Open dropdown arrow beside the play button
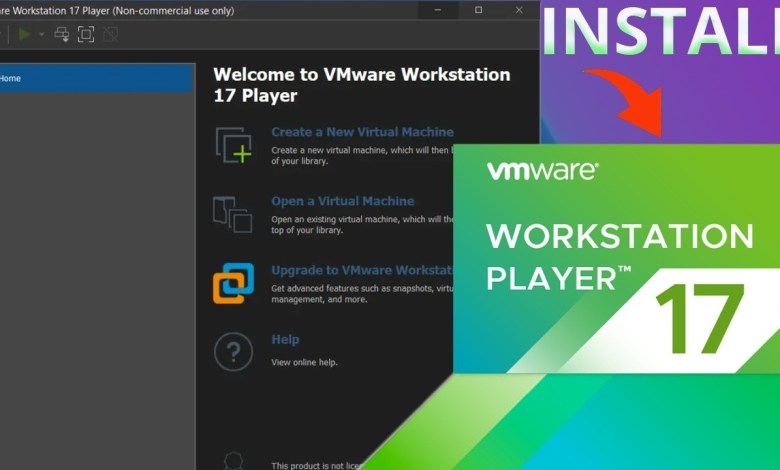This screenshot has height=470, width=780. click(42, 34)
